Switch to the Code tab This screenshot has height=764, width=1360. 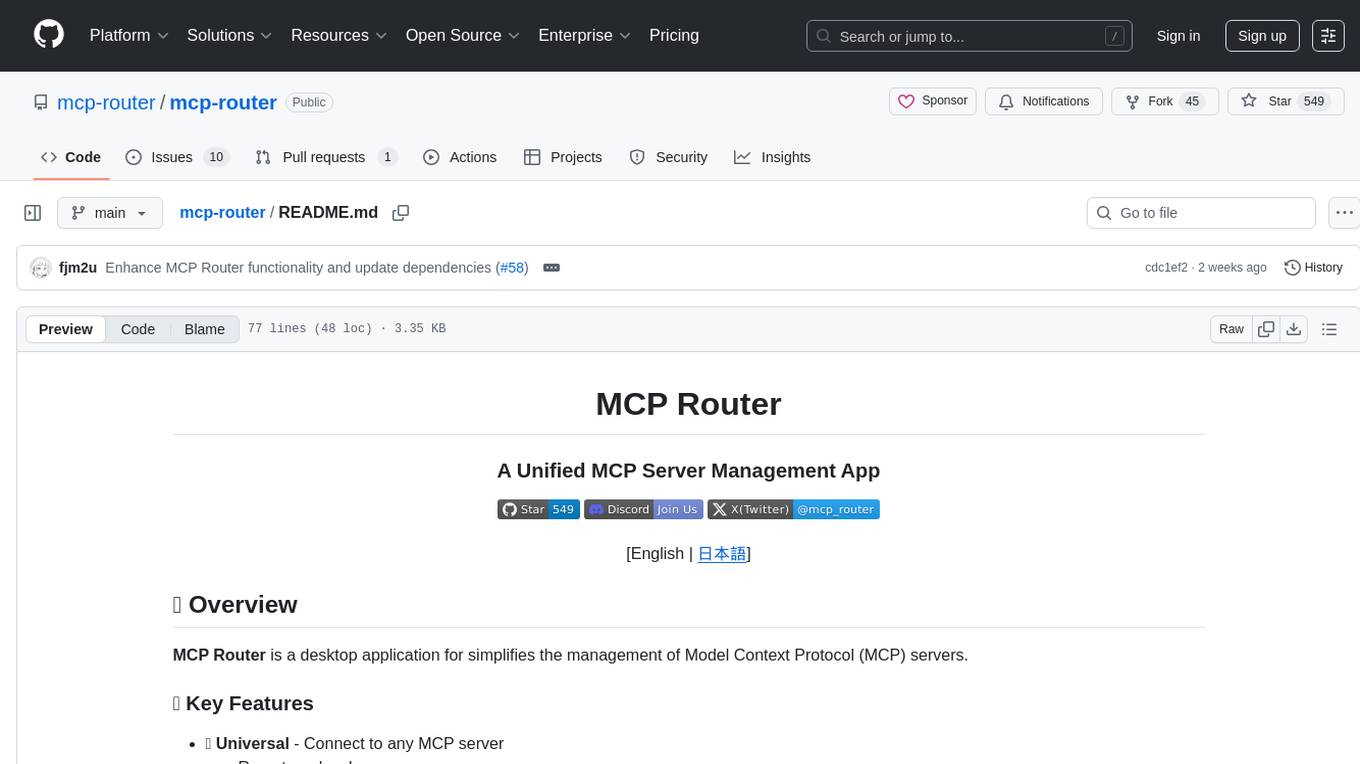click(71, 157)
